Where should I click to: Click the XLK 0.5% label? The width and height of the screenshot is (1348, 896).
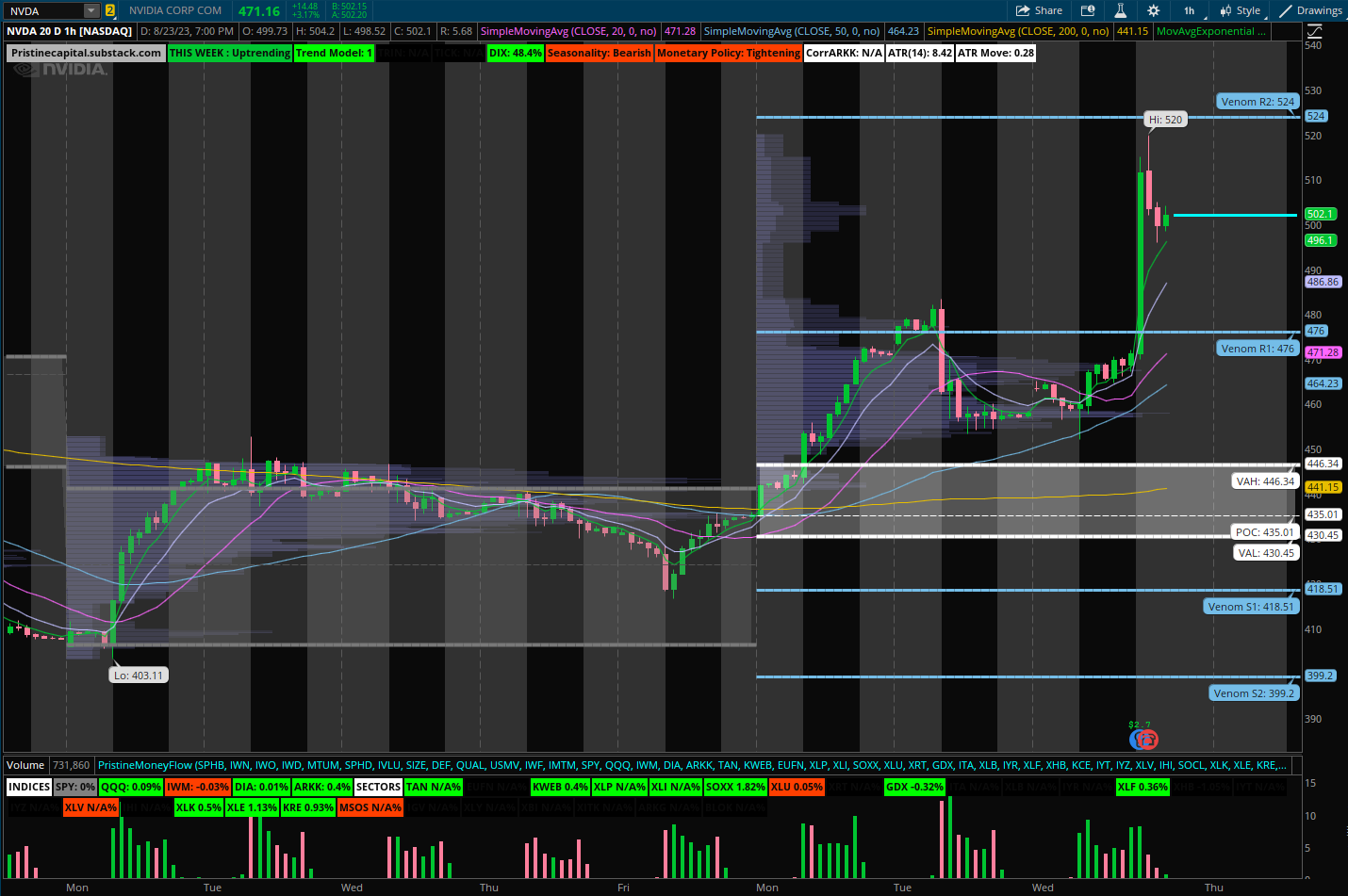click(x=199, y=807)
